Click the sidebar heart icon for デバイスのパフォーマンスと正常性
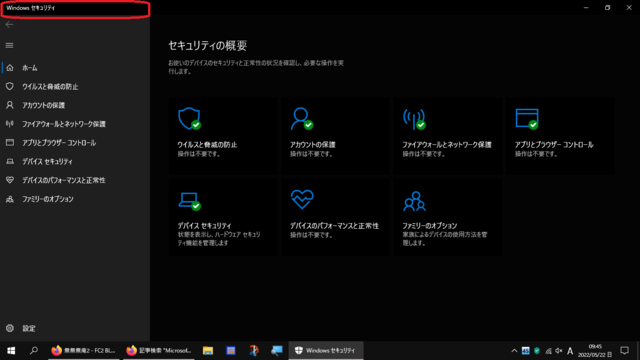The image size is (640, 360). 10,180
